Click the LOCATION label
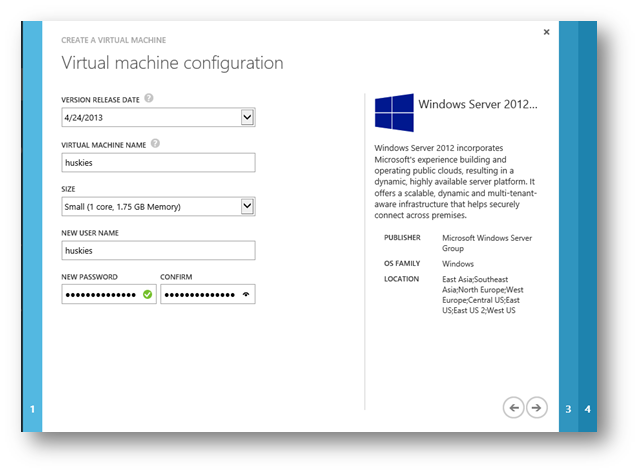Viewport: 639px width, 474px height. [x=401, y=279]
